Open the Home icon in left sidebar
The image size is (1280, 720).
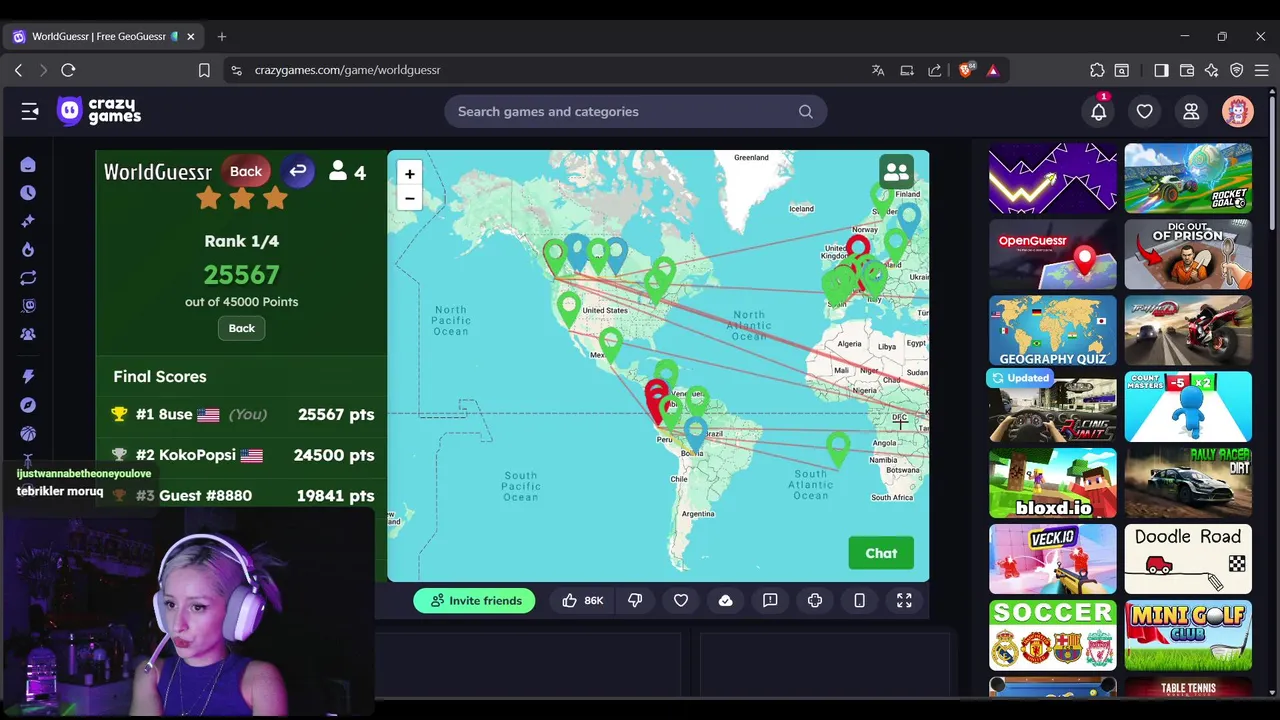point(28,164)
